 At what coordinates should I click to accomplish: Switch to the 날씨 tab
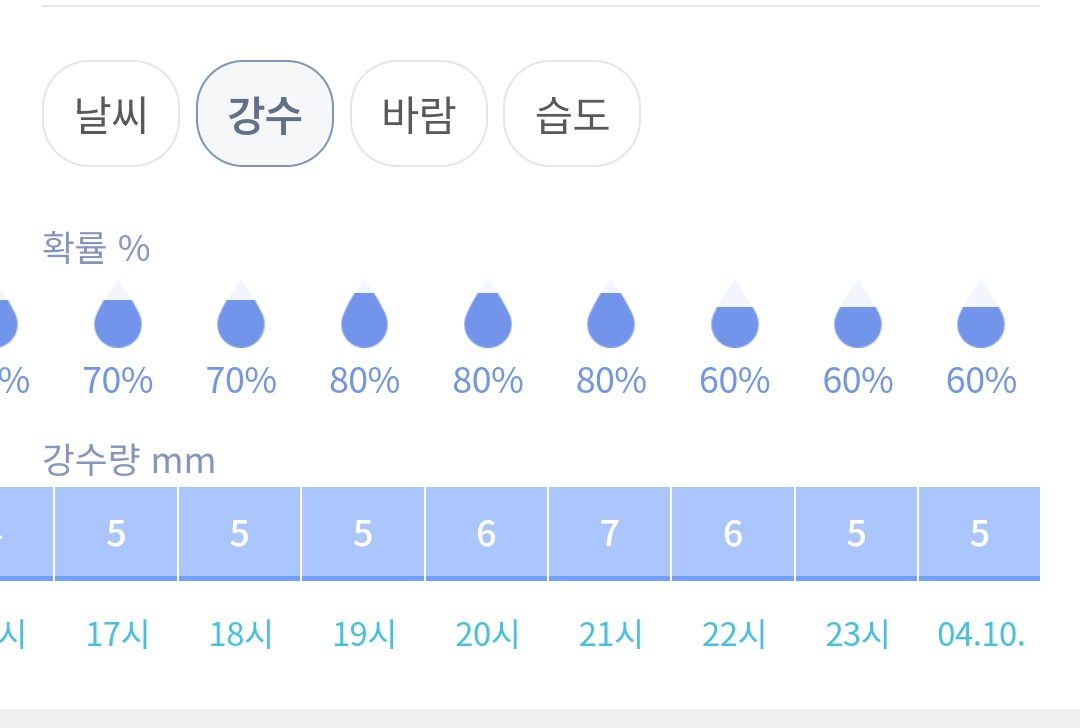point(111,114)
